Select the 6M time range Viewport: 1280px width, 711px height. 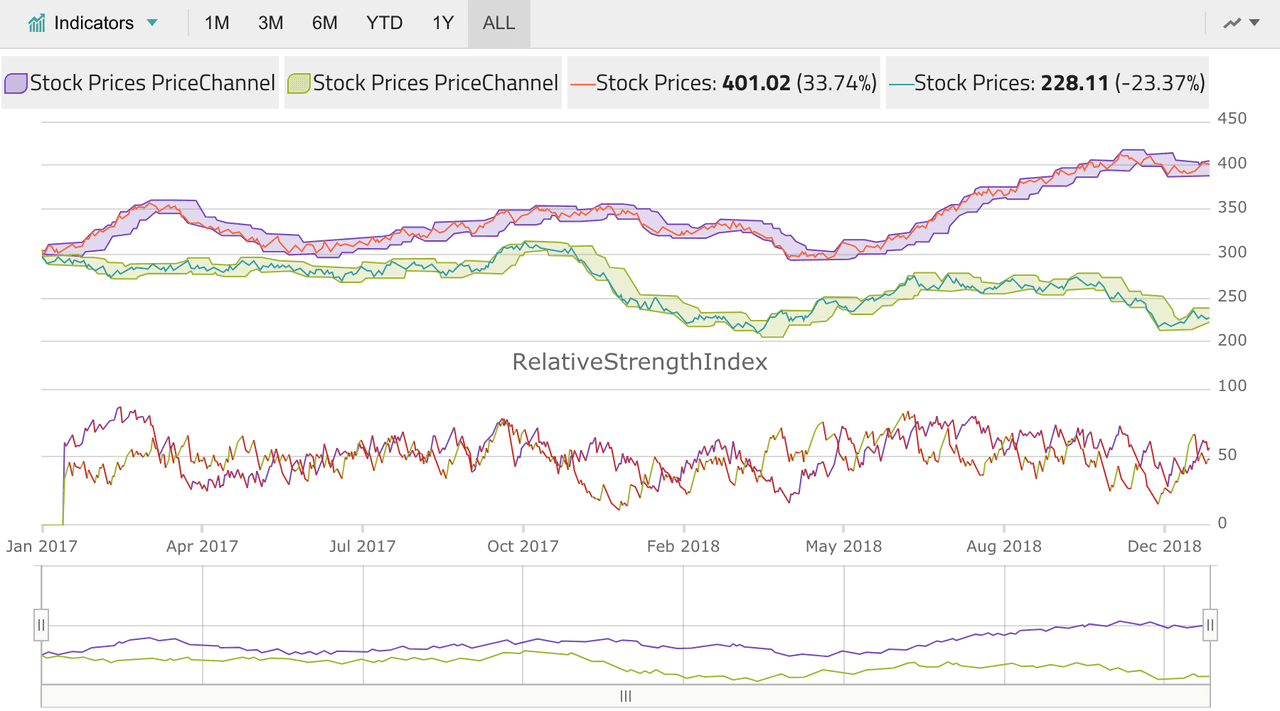[x=325, y=23]
